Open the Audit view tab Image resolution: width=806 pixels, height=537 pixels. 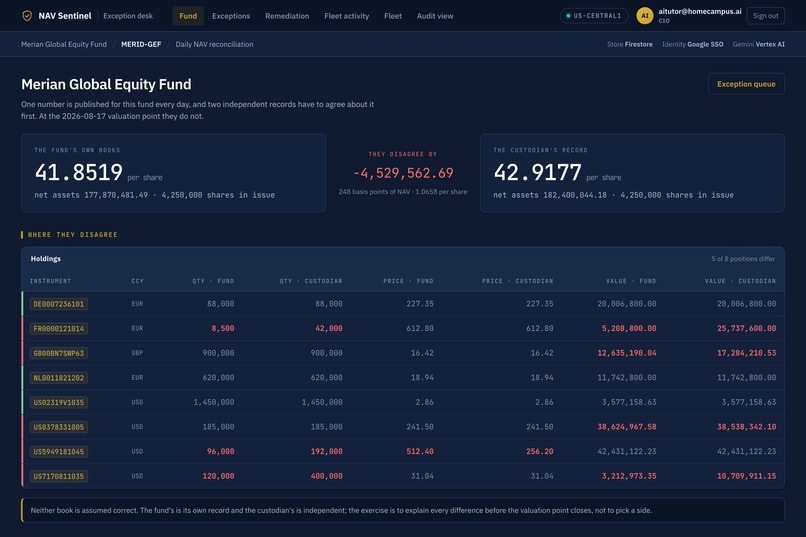(x=435, y=16)
